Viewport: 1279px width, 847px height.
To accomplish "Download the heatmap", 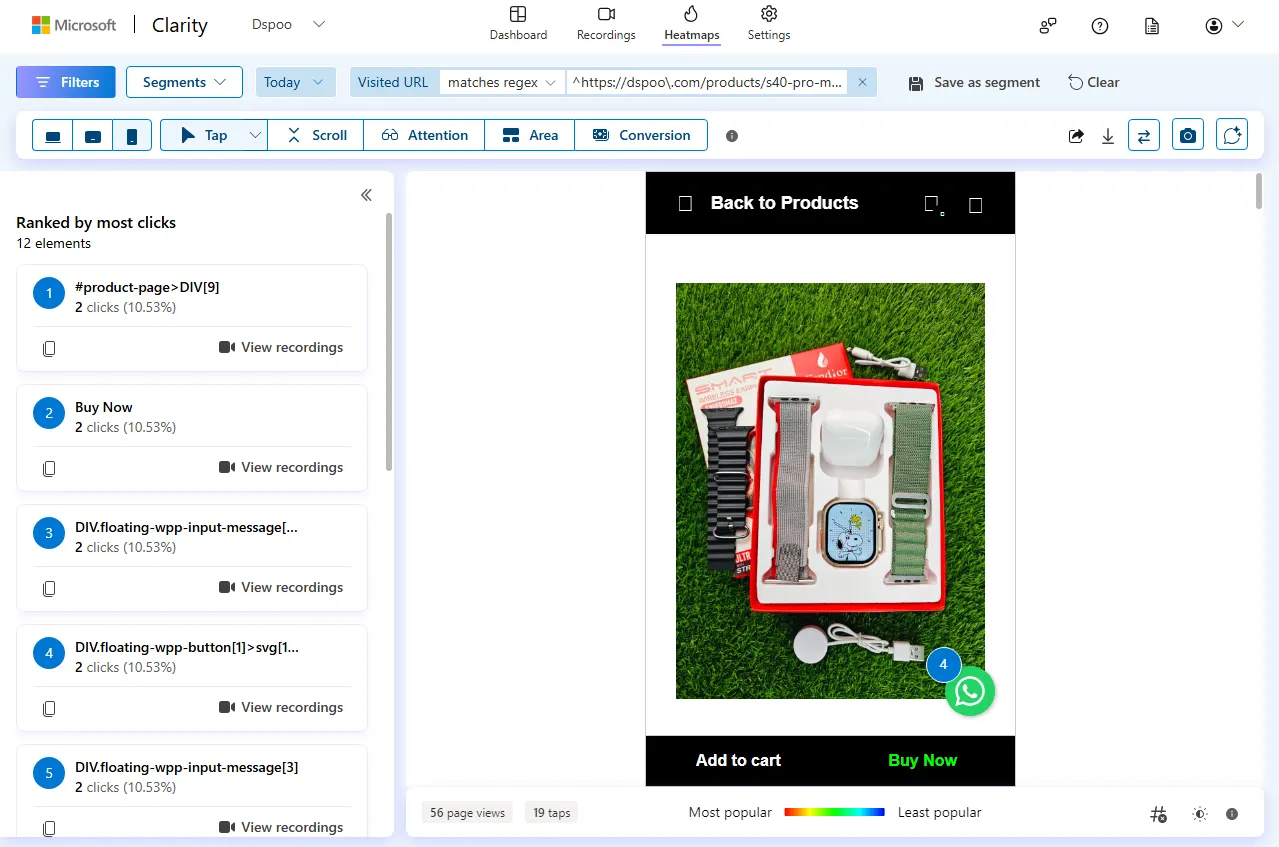I will [1108, 136].
